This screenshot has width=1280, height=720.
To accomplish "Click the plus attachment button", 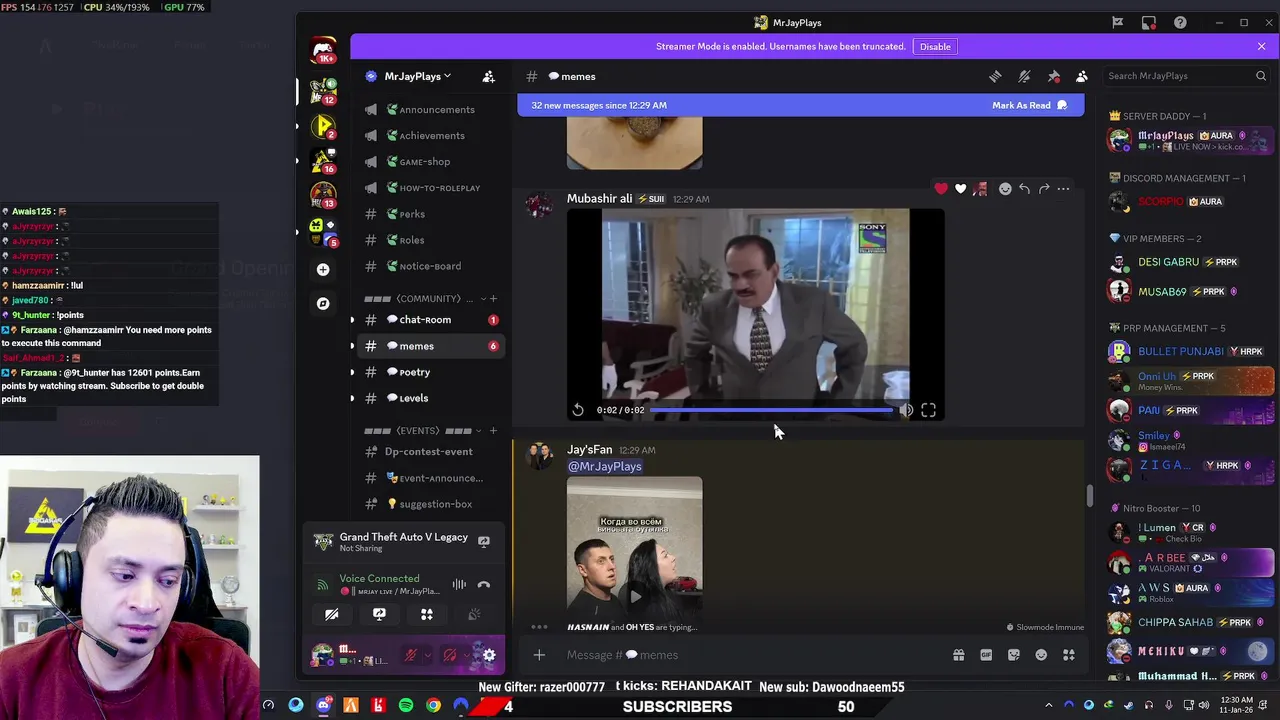I will coord(539,655).
